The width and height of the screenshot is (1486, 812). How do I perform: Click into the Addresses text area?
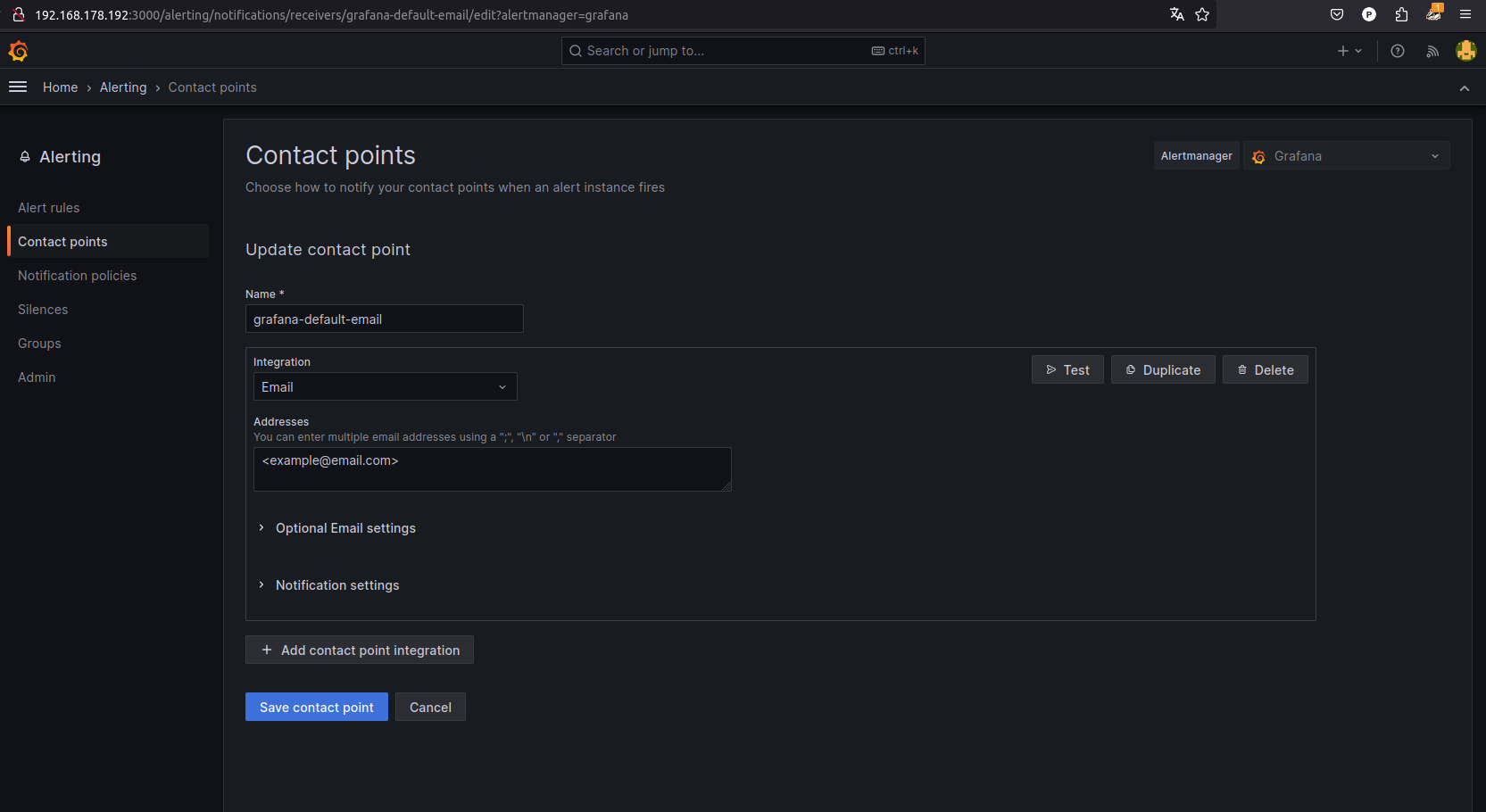(492, 469)
